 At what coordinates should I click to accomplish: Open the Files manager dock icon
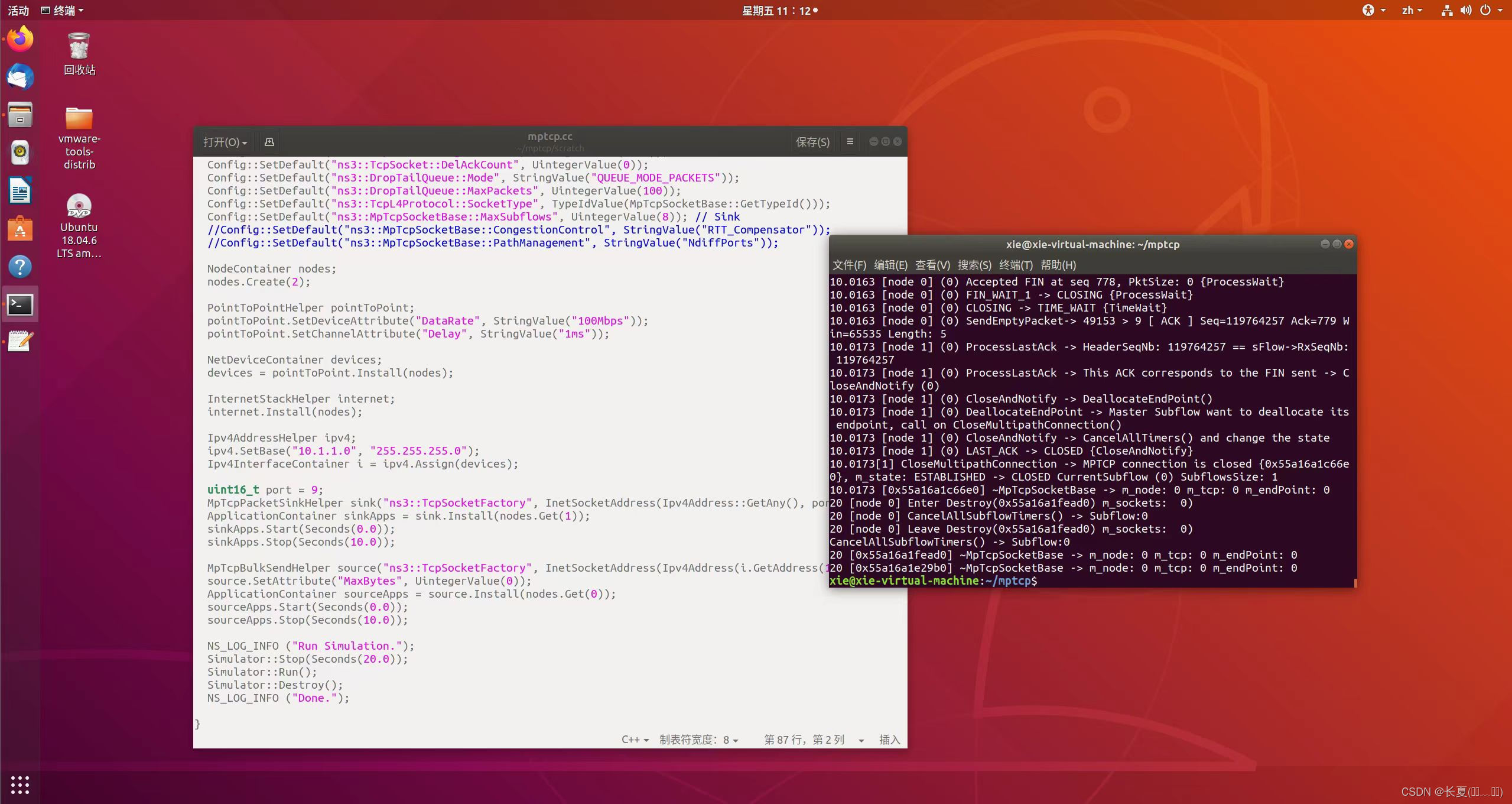[20, 115]
